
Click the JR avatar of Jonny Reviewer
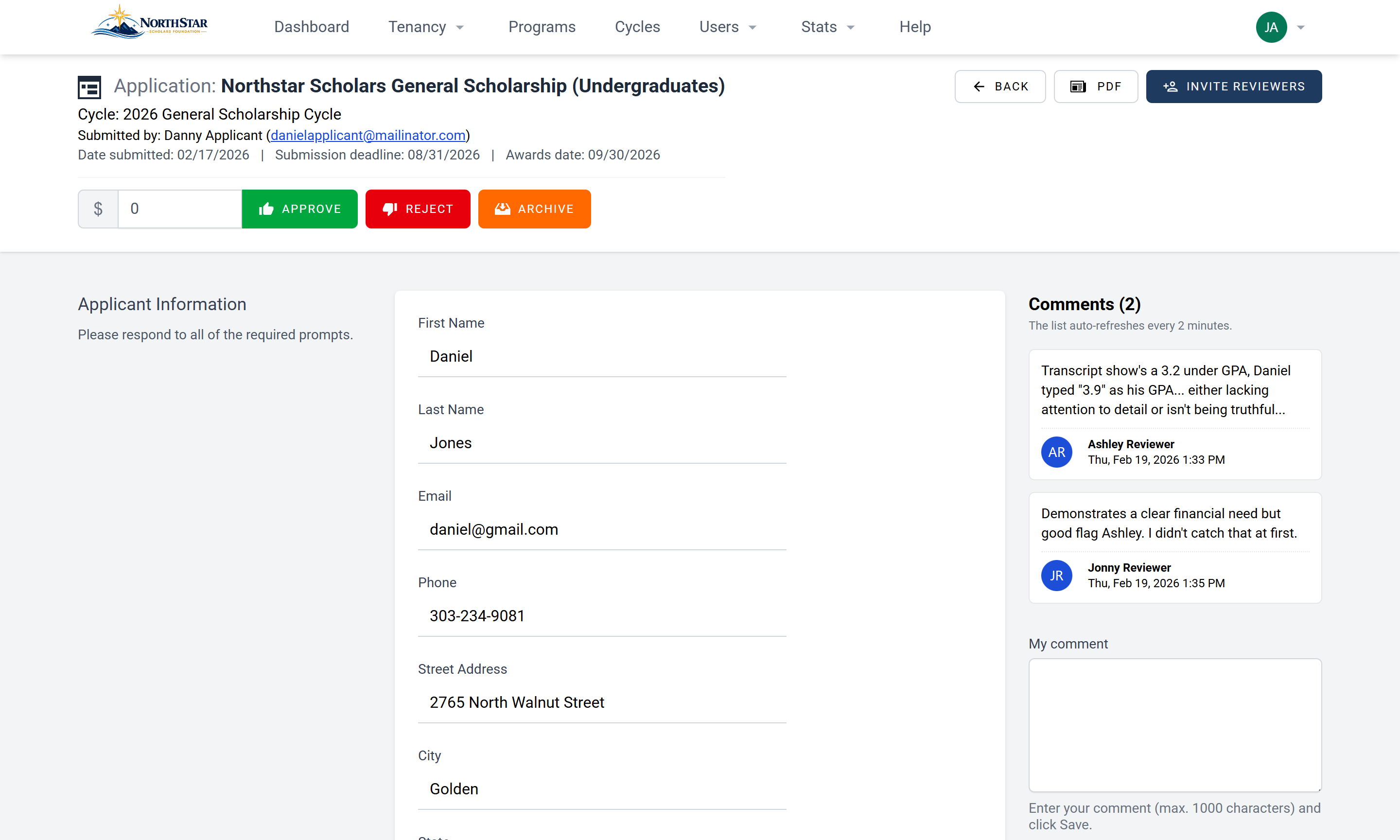point(1056,576)
